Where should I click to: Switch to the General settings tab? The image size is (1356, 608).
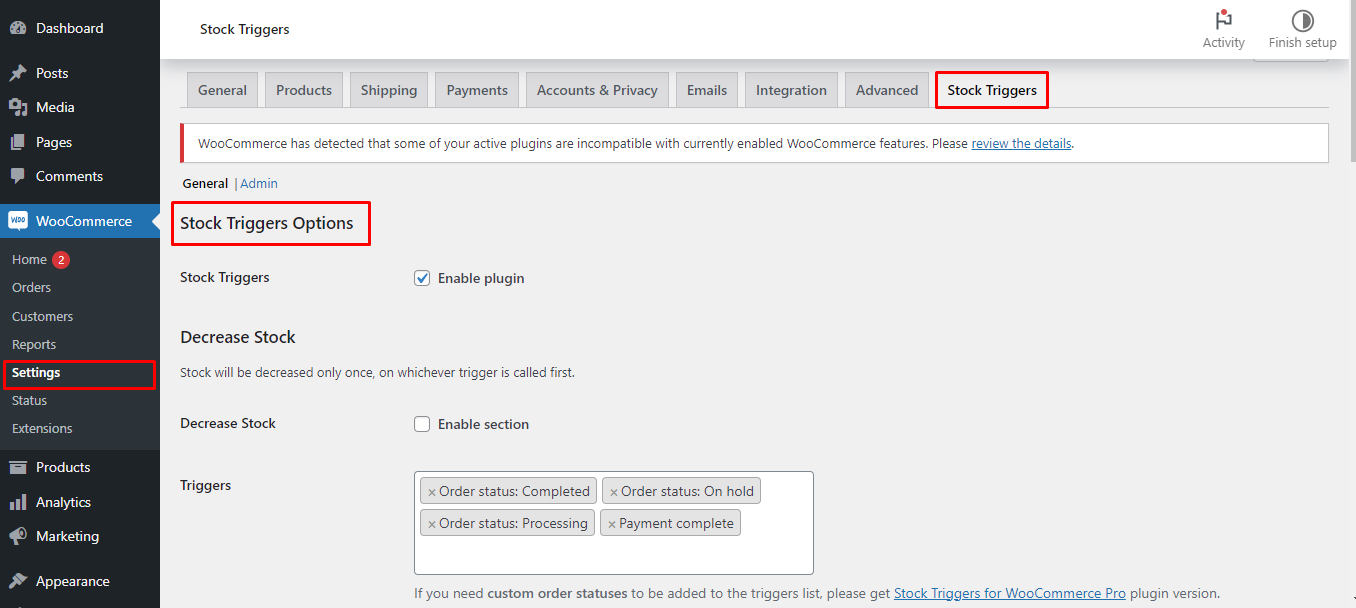pos(222,90)
